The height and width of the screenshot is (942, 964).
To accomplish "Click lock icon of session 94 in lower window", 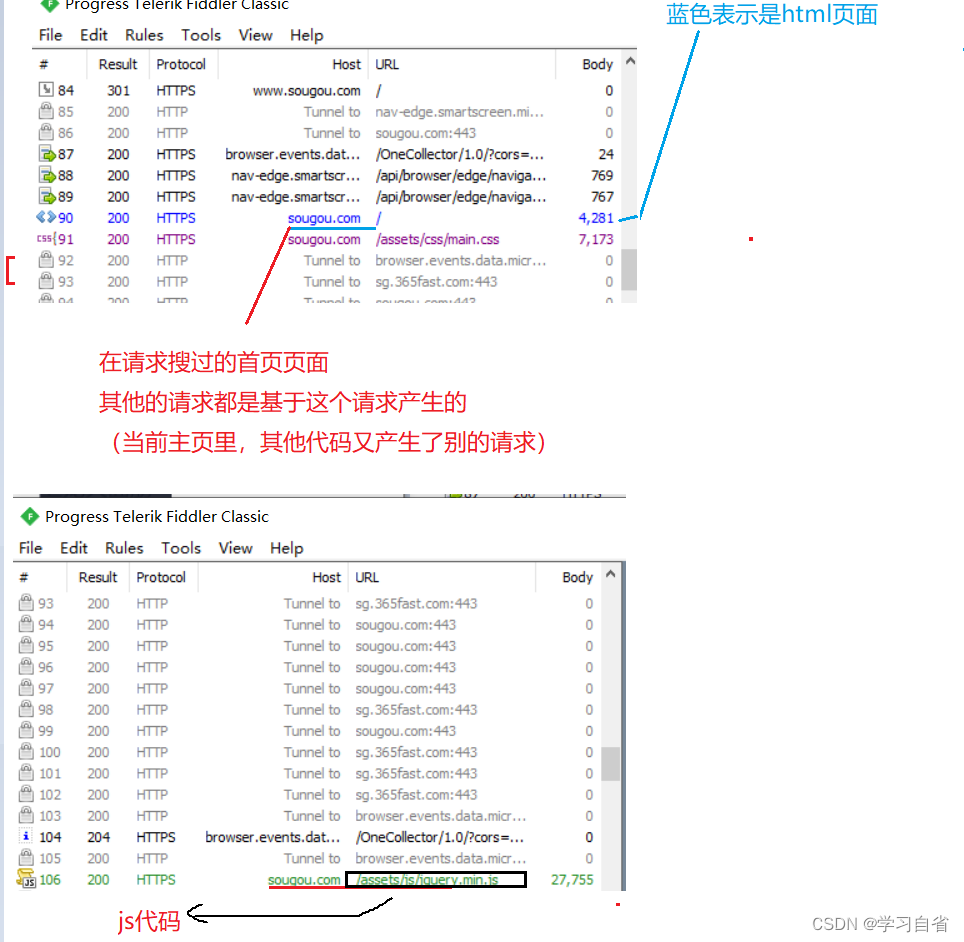I will coord(26,624).
